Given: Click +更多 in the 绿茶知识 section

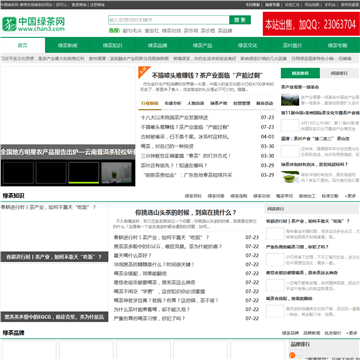Looking at the screenshot, I should 350,196.
